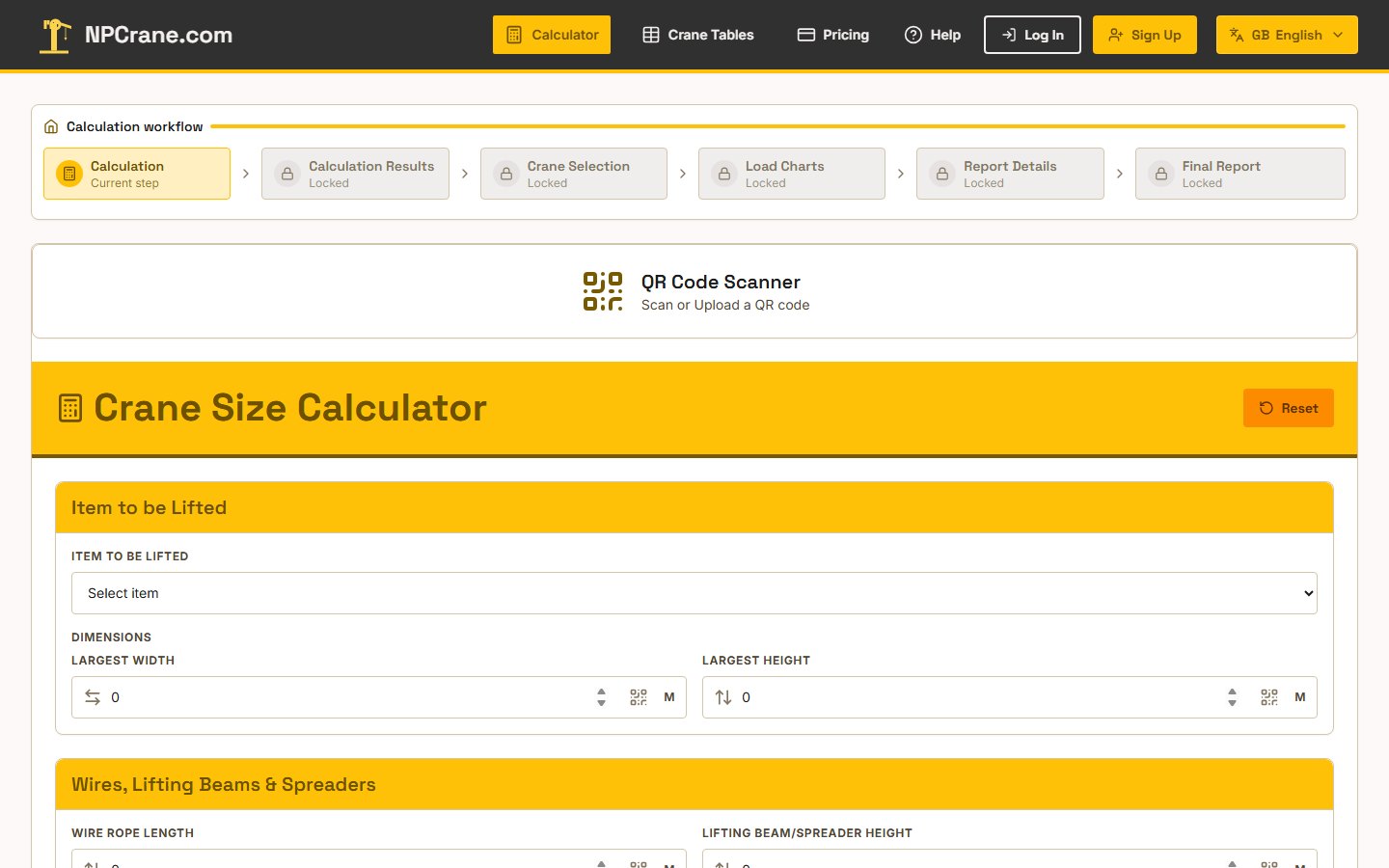The image size is (1389, 868).
Task: Click the Item to be Lifted section header
Action: [x=694, y=507]
